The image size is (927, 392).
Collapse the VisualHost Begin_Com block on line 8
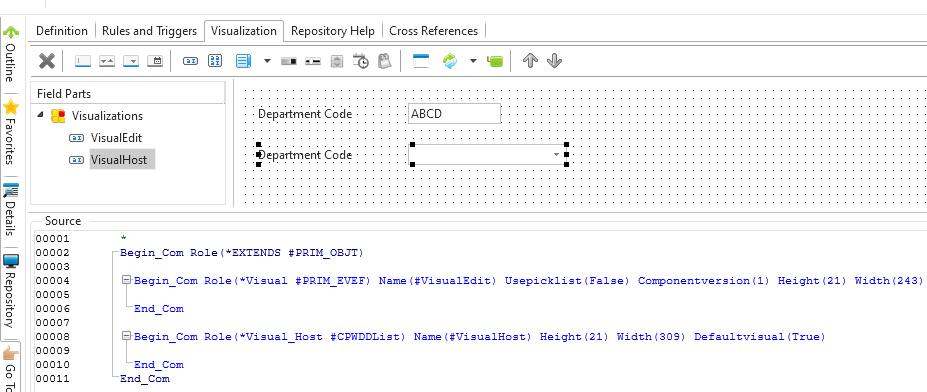(126, 336)
